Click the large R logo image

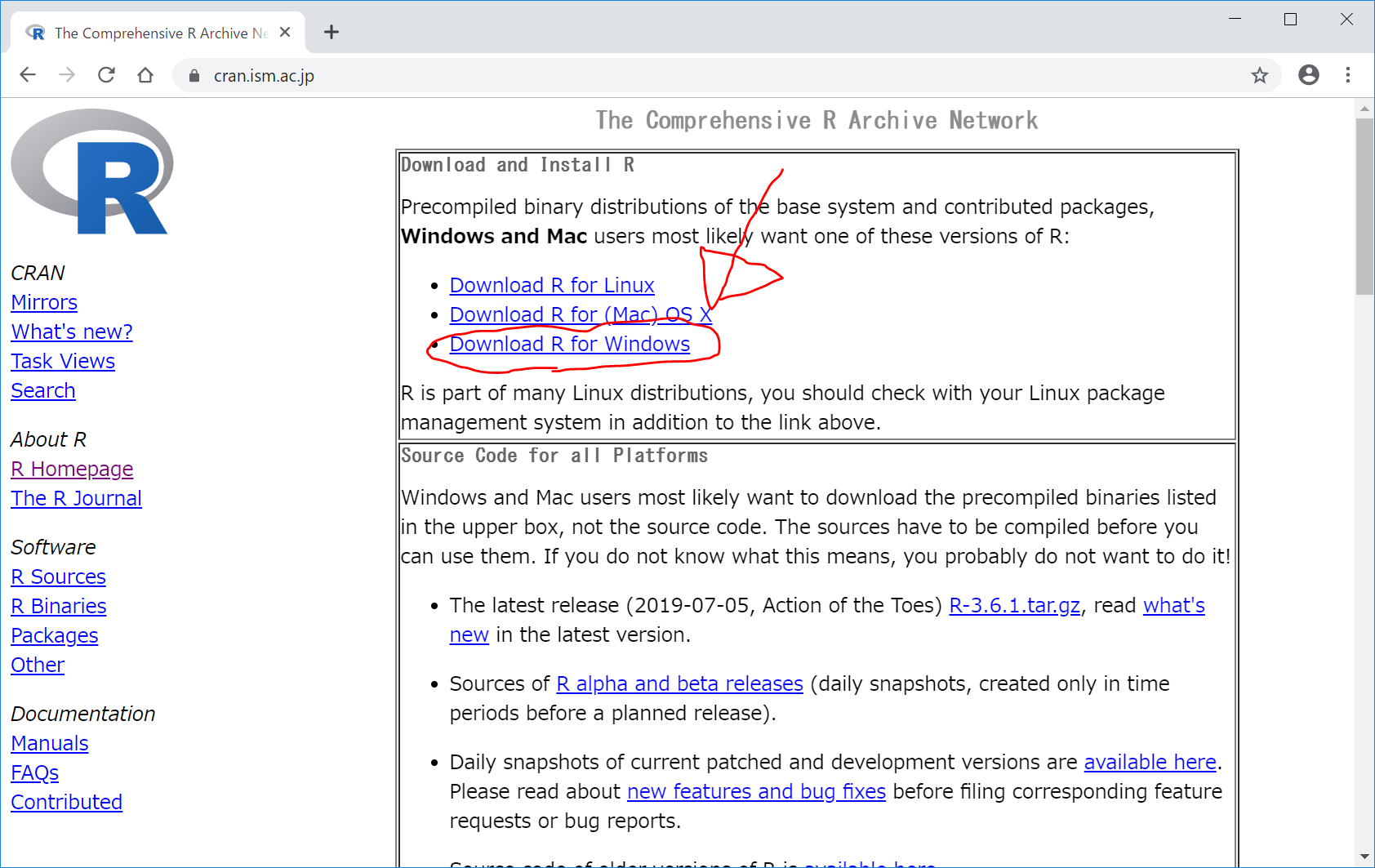[x=92, y=171]
